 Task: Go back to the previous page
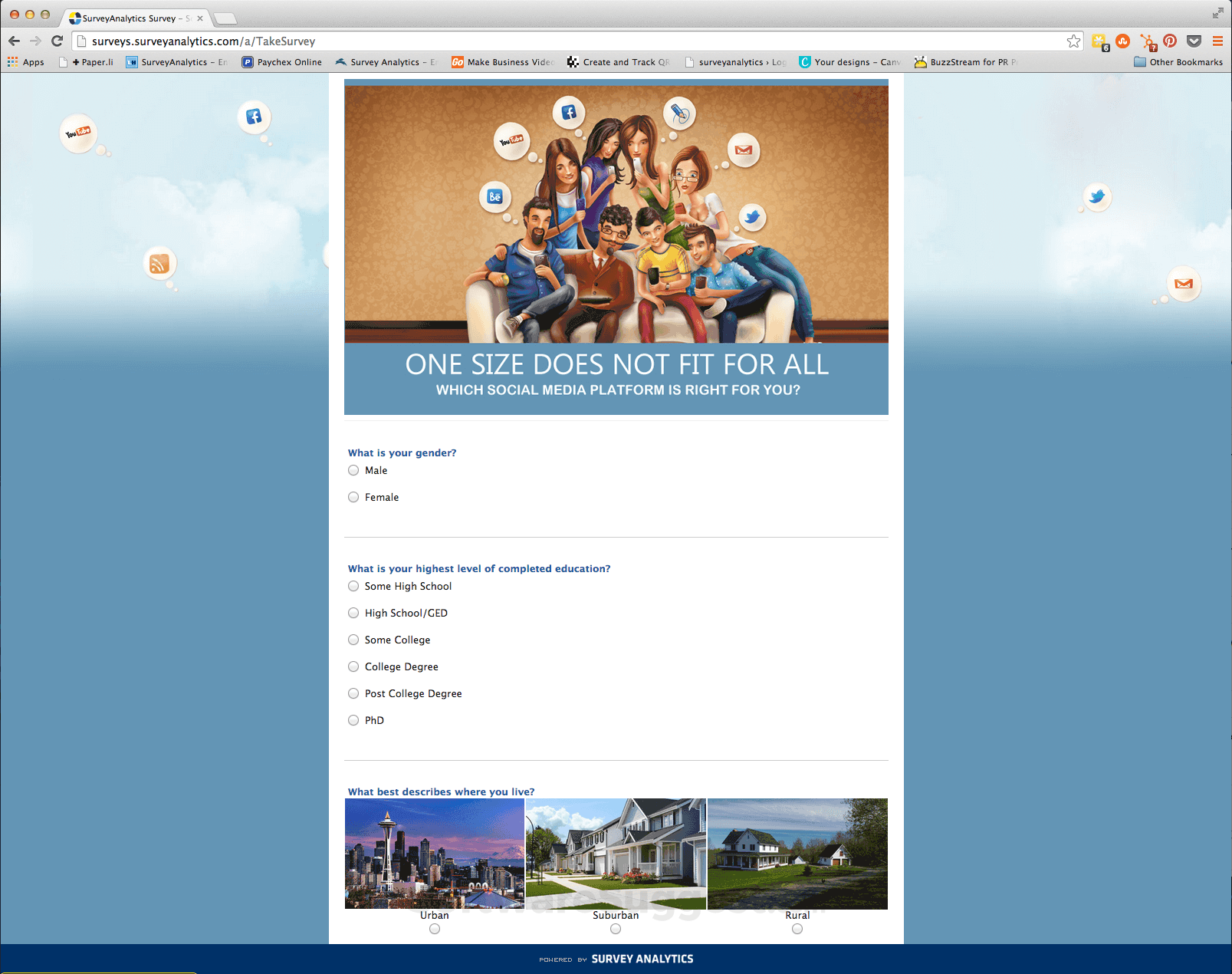point(15,41)
